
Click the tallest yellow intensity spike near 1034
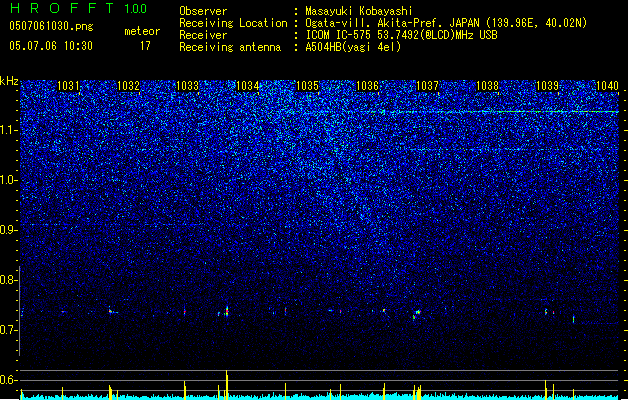[227, 385]
